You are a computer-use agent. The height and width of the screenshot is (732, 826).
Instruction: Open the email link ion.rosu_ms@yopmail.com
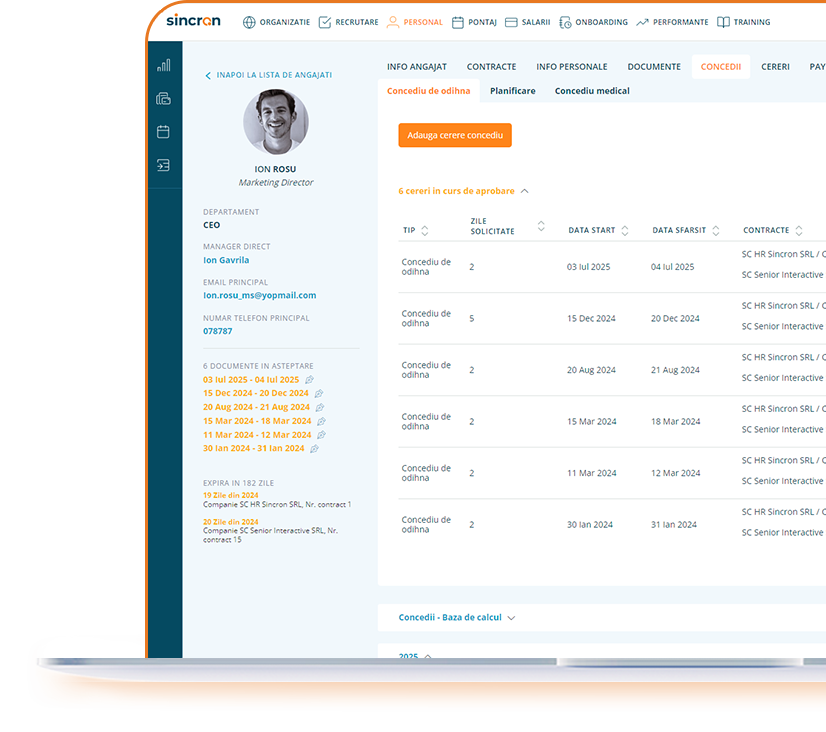pyautogui.click(x=262, y=295)
